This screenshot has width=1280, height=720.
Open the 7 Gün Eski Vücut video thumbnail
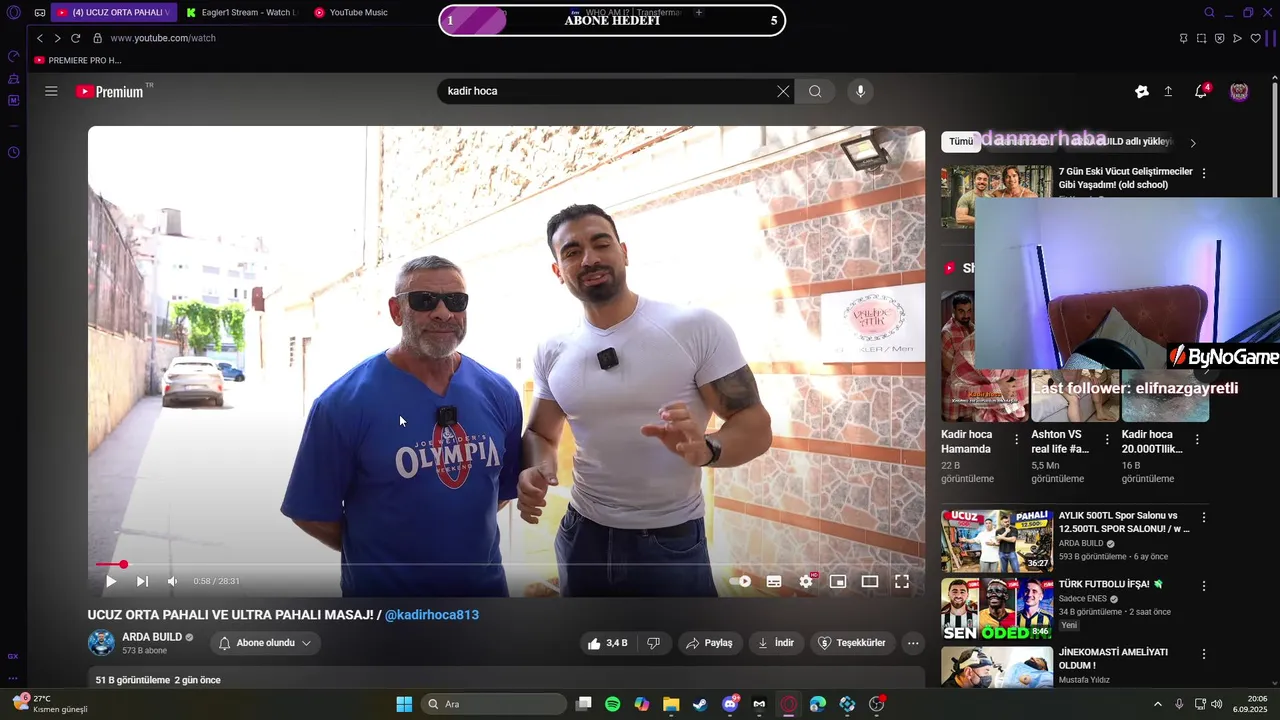click(996, 196)
